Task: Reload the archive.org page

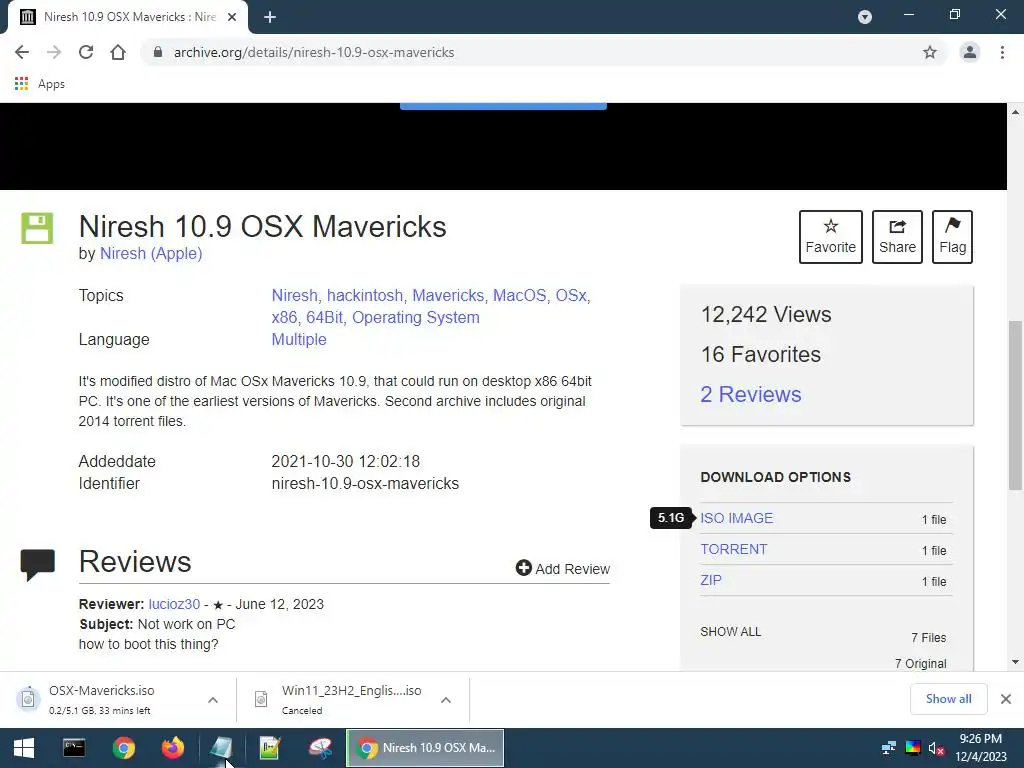Action: pyautogui.click(x=86, y=52)
